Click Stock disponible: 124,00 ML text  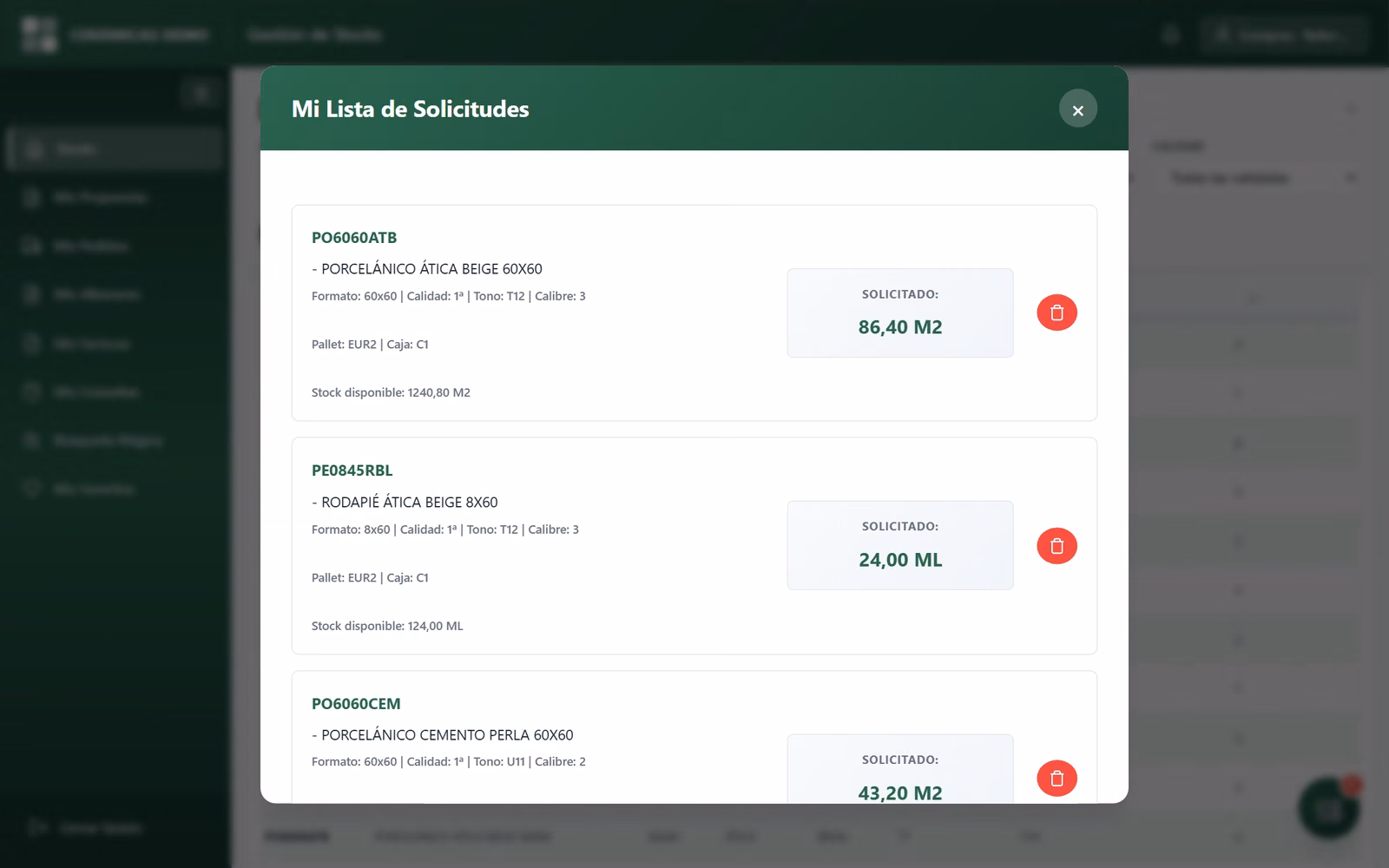pyautogui.click(x=387, y=626)
